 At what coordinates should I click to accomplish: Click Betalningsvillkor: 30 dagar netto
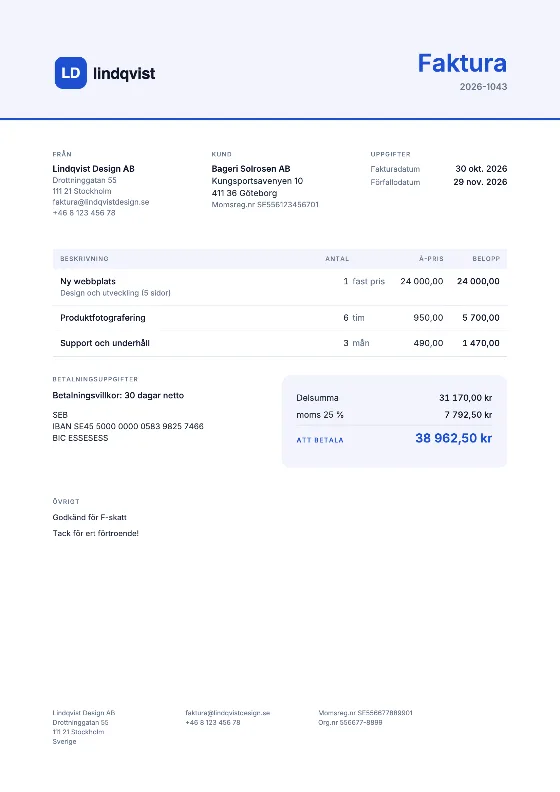[x=118, y=395]
